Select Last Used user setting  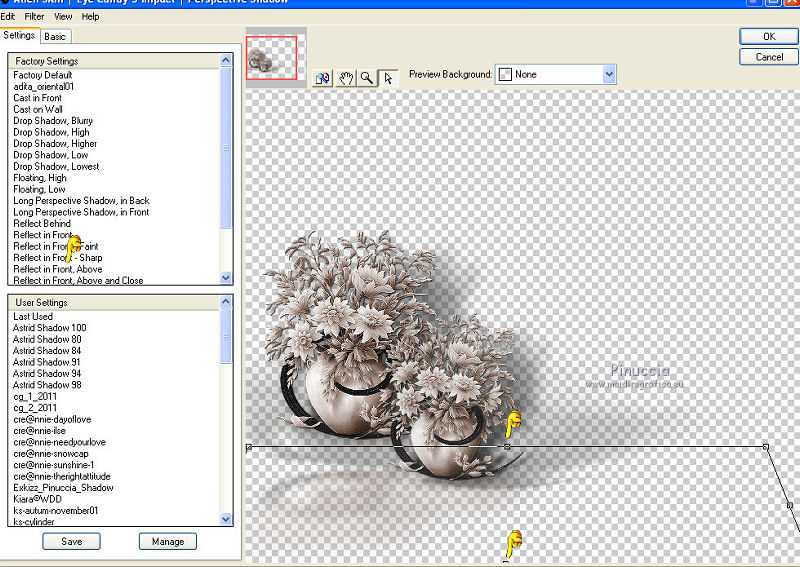point(33,316)
